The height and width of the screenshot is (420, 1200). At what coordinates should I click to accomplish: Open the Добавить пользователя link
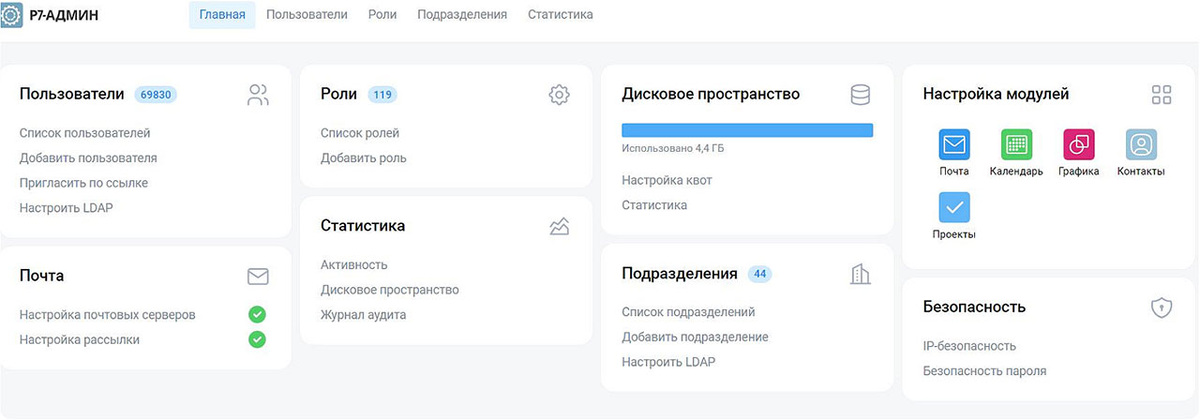point(88,158)
